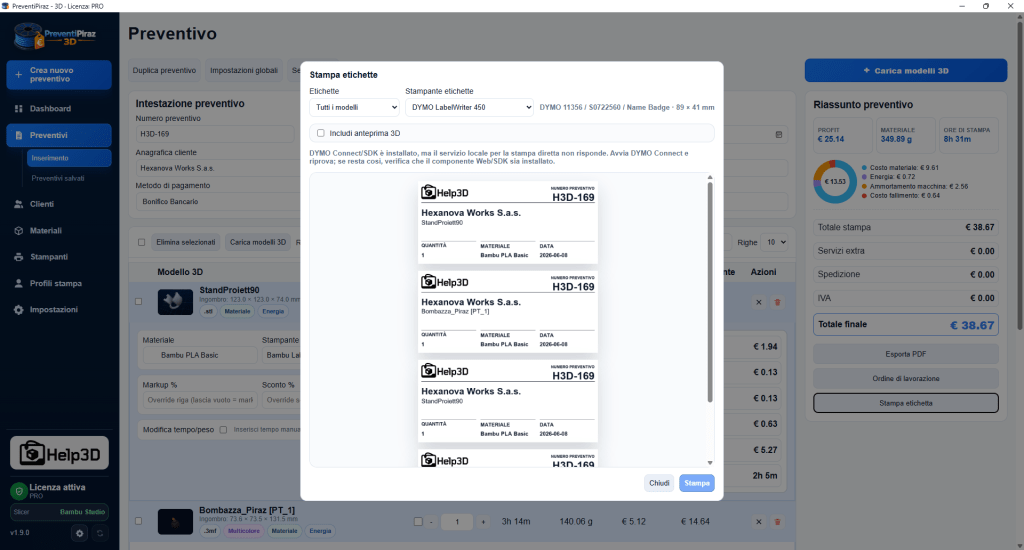Open the Materiali menu entry
This screenshot has width=1024, height=550.
[59, 231]
